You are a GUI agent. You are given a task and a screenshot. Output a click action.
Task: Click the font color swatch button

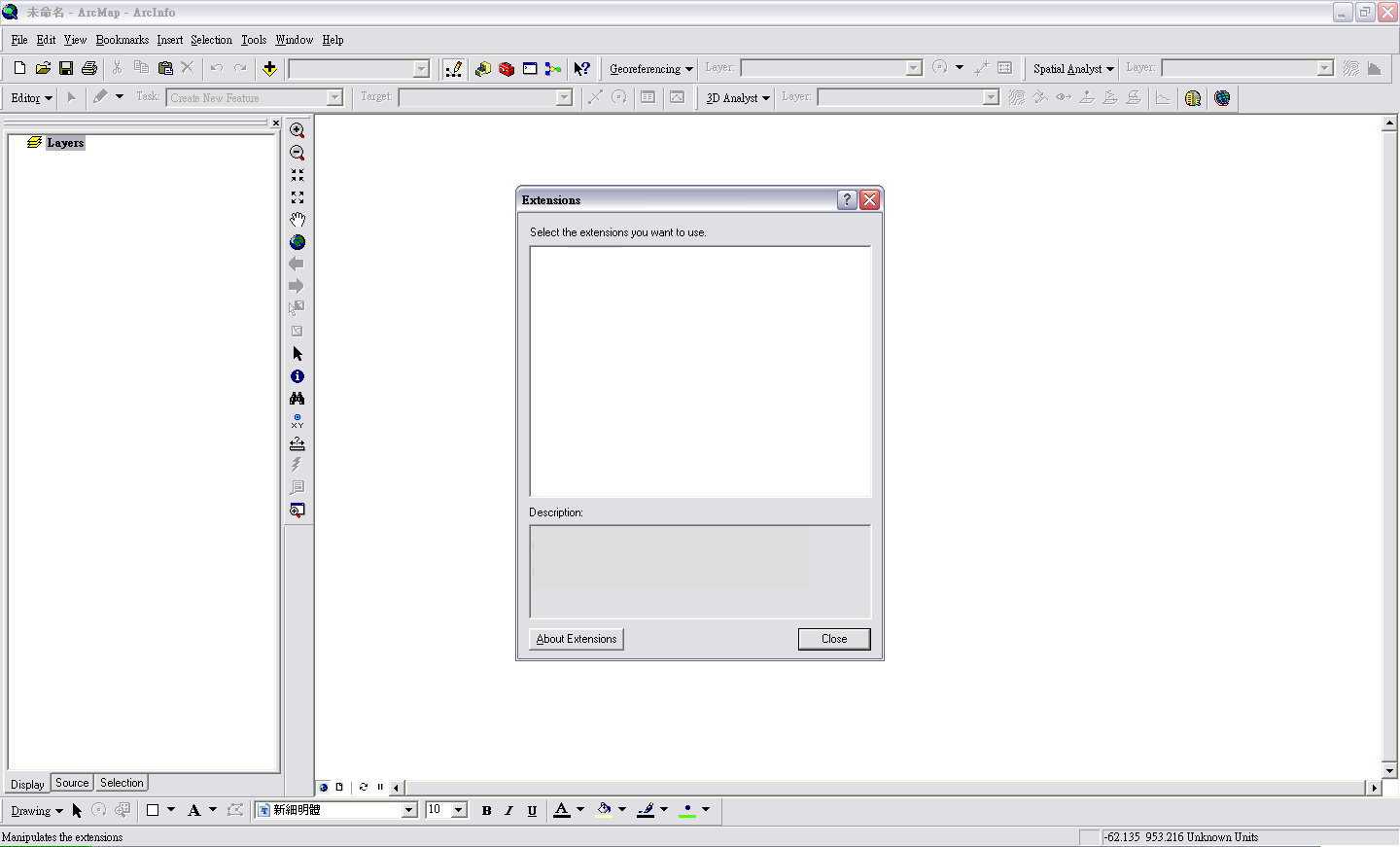562,810
